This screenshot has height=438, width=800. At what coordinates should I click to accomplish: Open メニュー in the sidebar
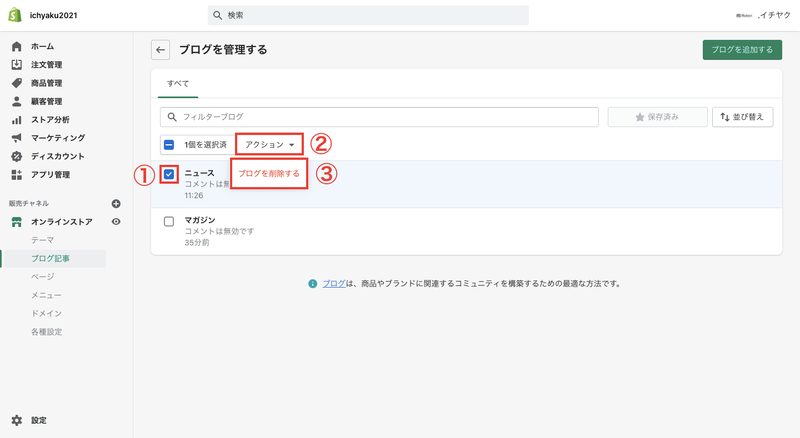point(46,295)
